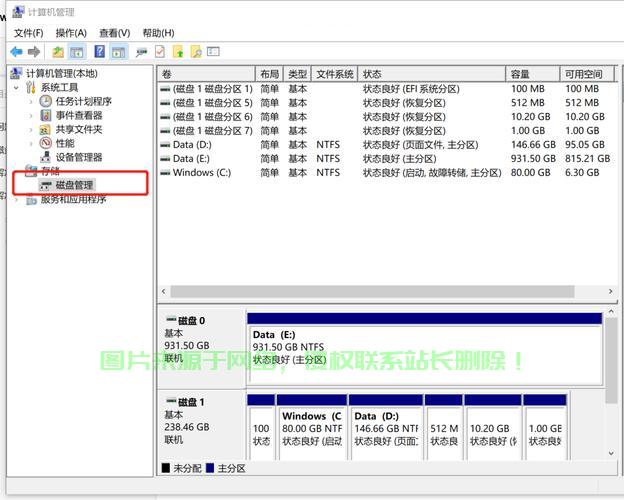
Task: Sort by the 类型 column header
Action: [x=297, y=74]
